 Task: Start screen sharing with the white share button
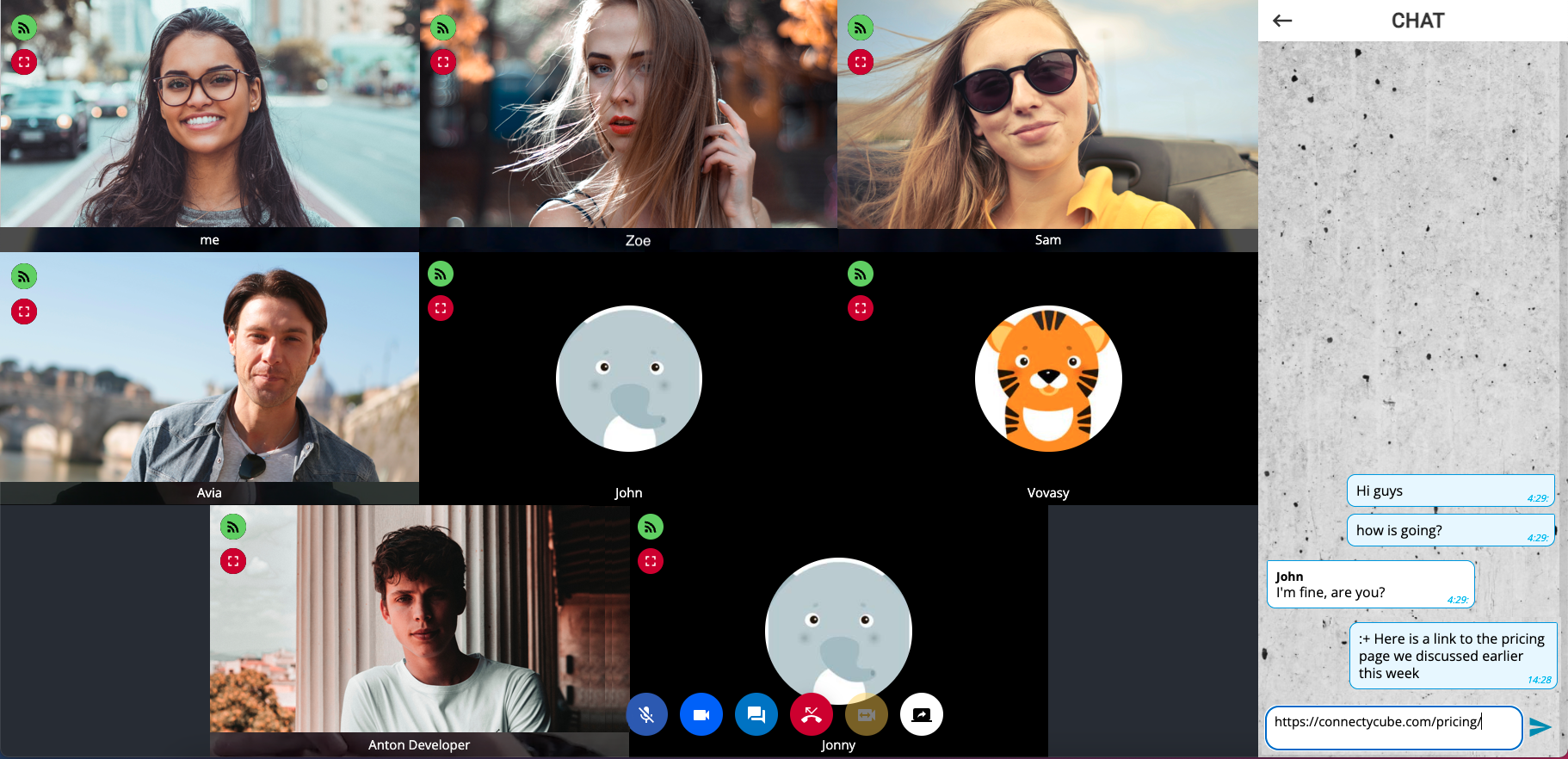922,715
